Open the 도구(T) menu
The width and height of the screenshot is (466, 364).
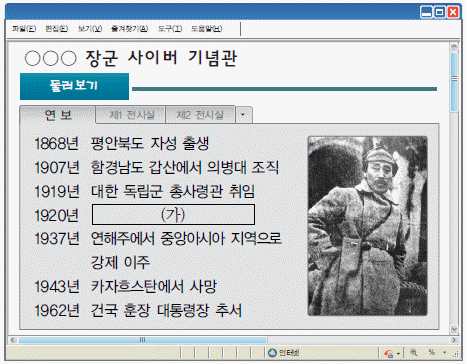pos(170,29)
